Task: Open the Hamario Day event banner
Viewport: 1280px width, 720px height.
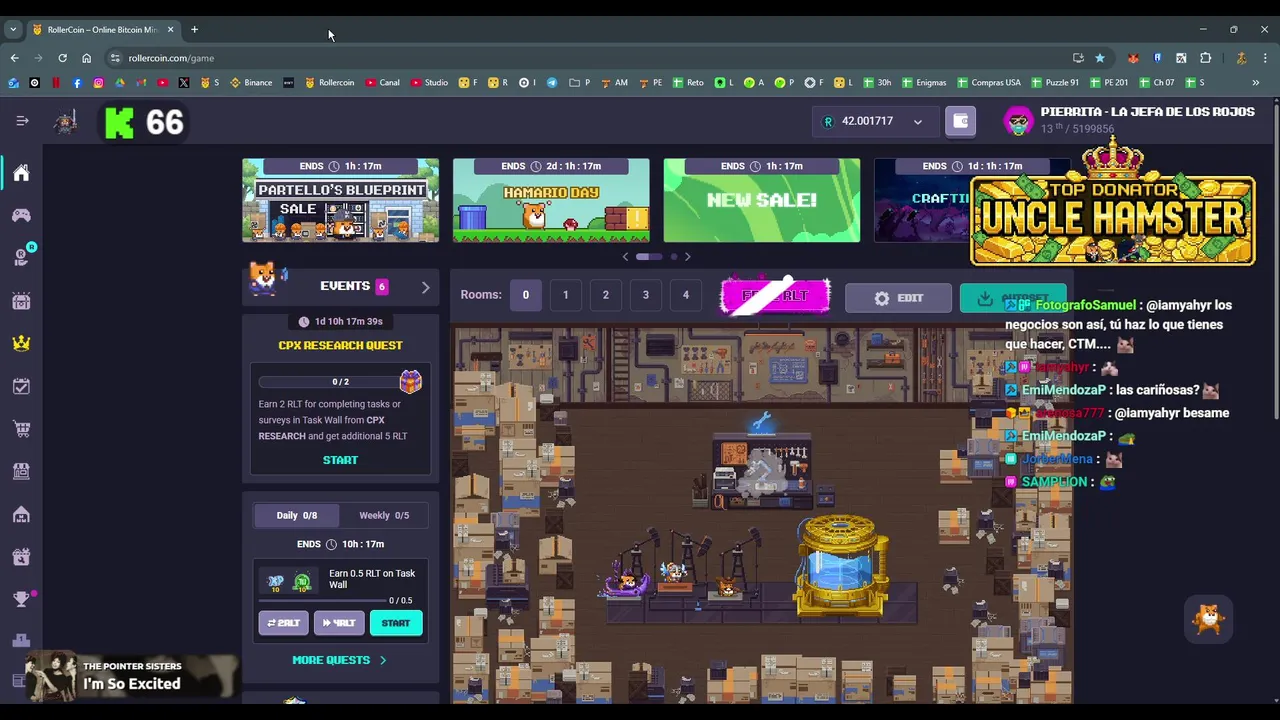Action: coord(551,200)
